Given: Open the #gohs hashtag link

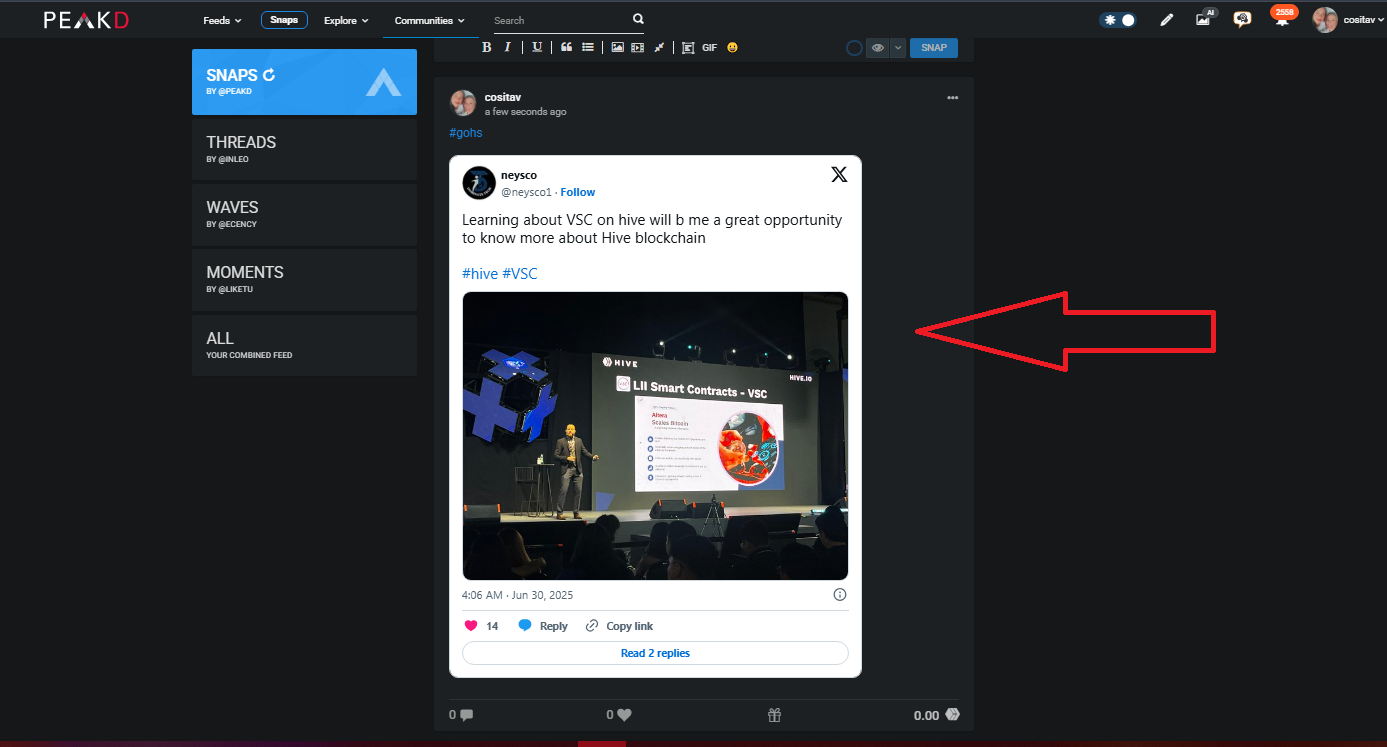Looking at the screenshot, I should coord(466,132).
